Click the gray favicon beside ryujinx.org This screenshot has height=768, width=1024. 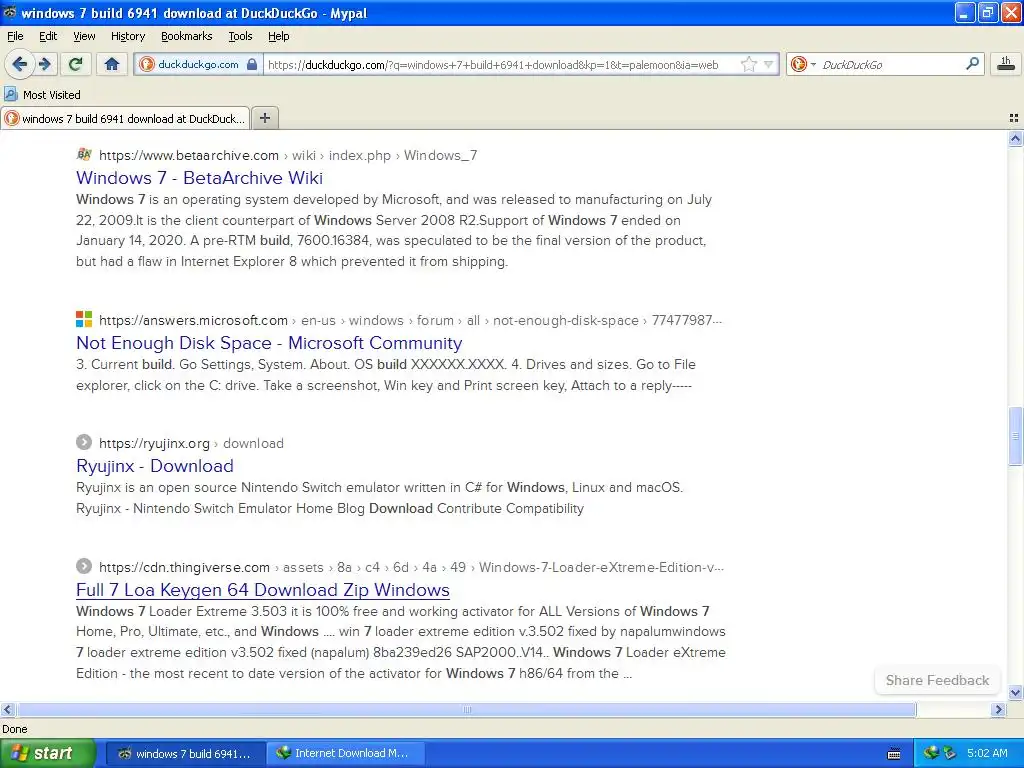84,442
